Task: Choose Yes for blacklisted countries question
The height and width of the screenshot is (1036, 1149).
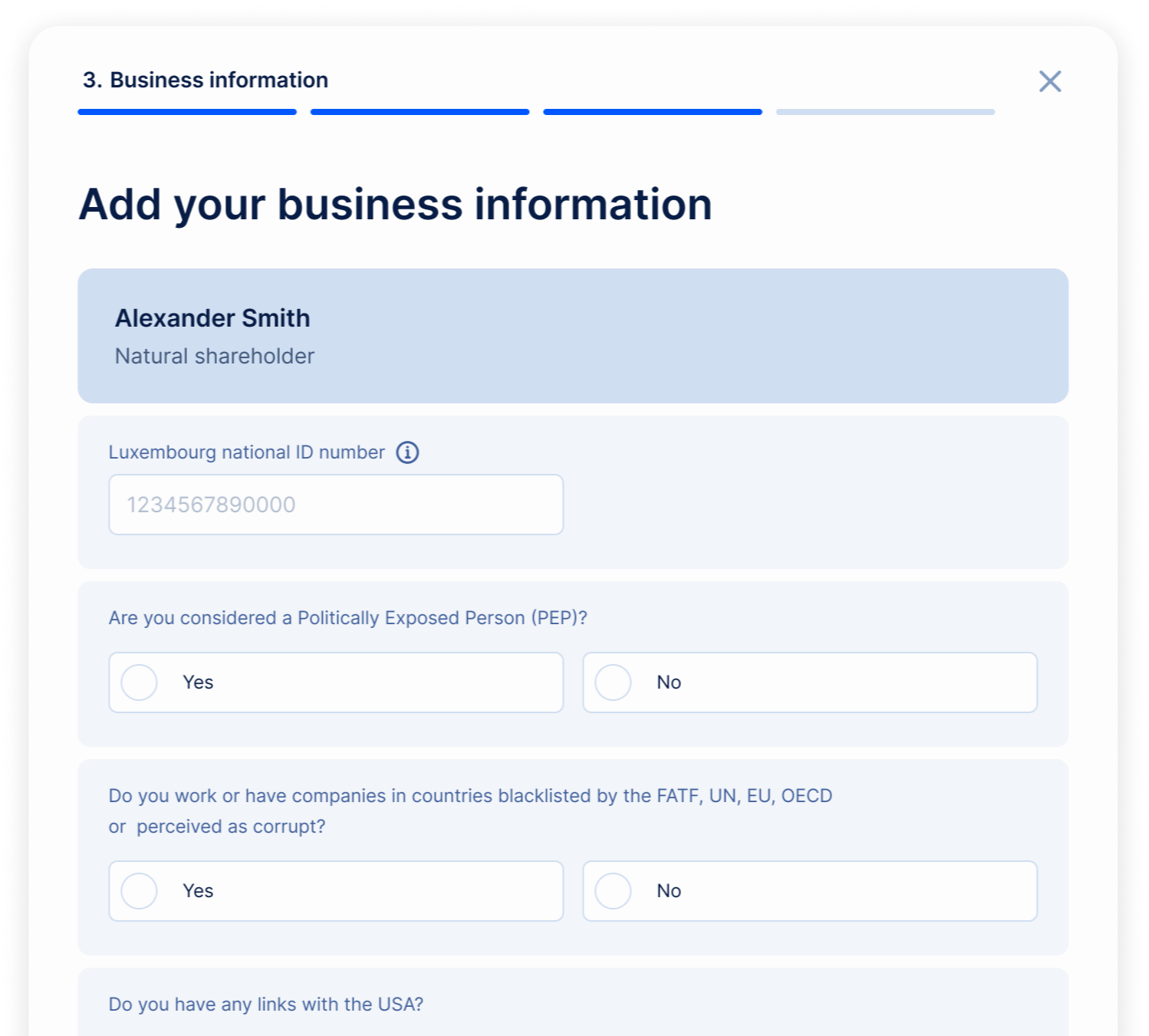Action: (140, 891)
